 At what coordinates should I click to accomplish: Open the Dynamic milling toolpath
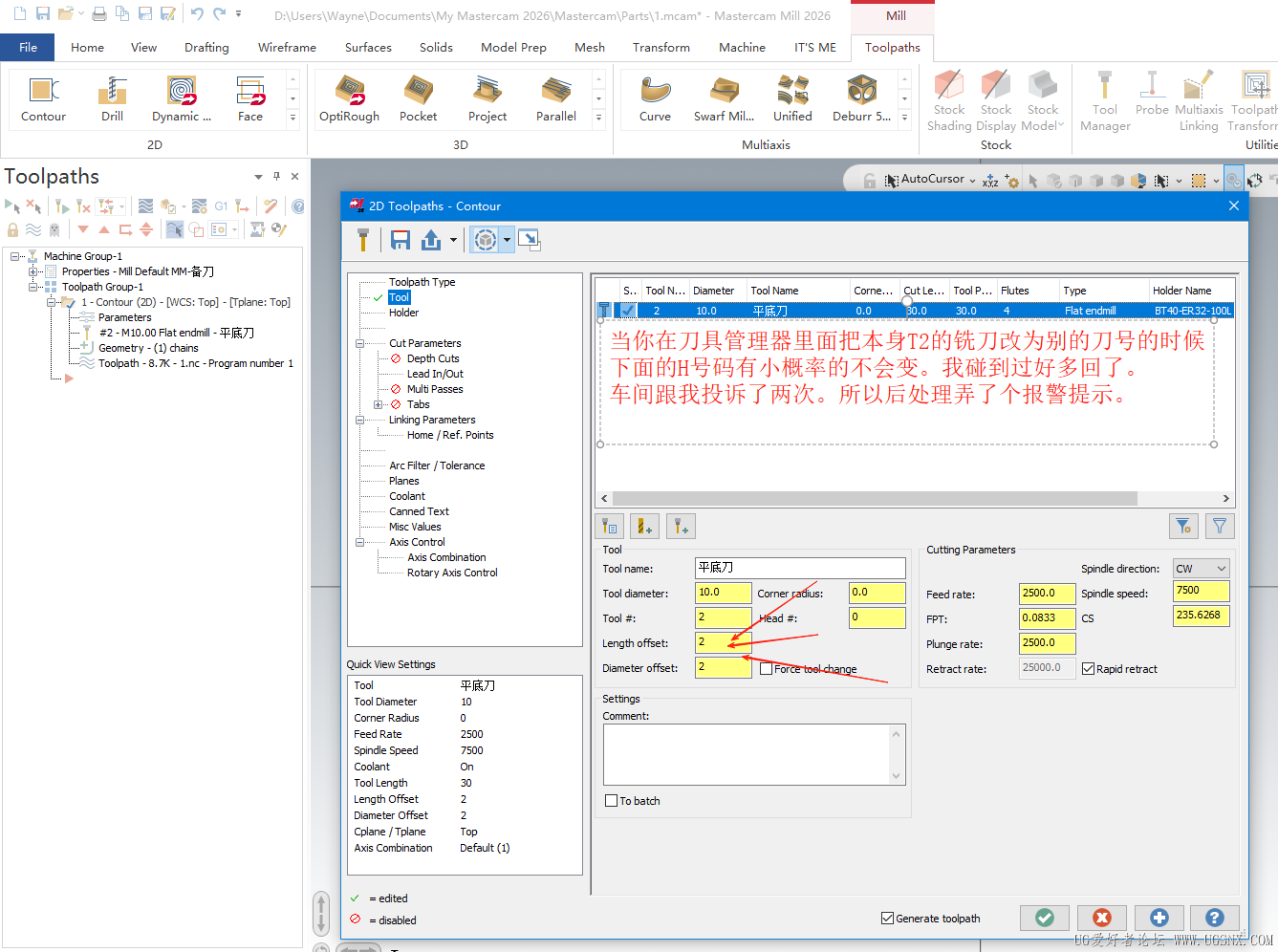point(182,99)
